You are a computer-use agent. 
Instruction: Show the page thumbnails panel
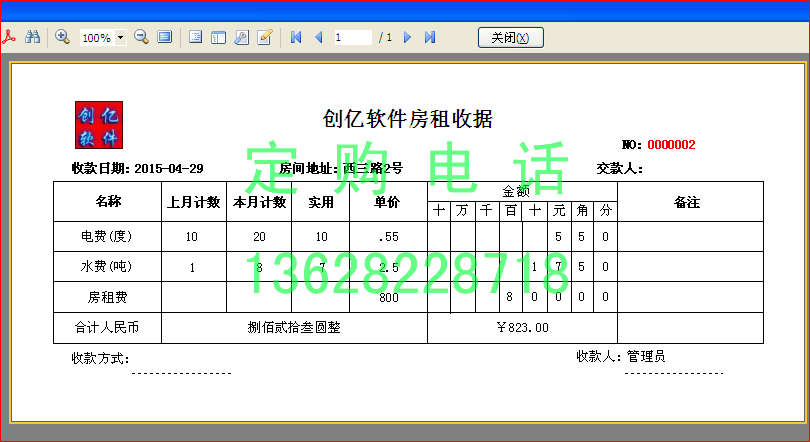(x=218, y=37)
